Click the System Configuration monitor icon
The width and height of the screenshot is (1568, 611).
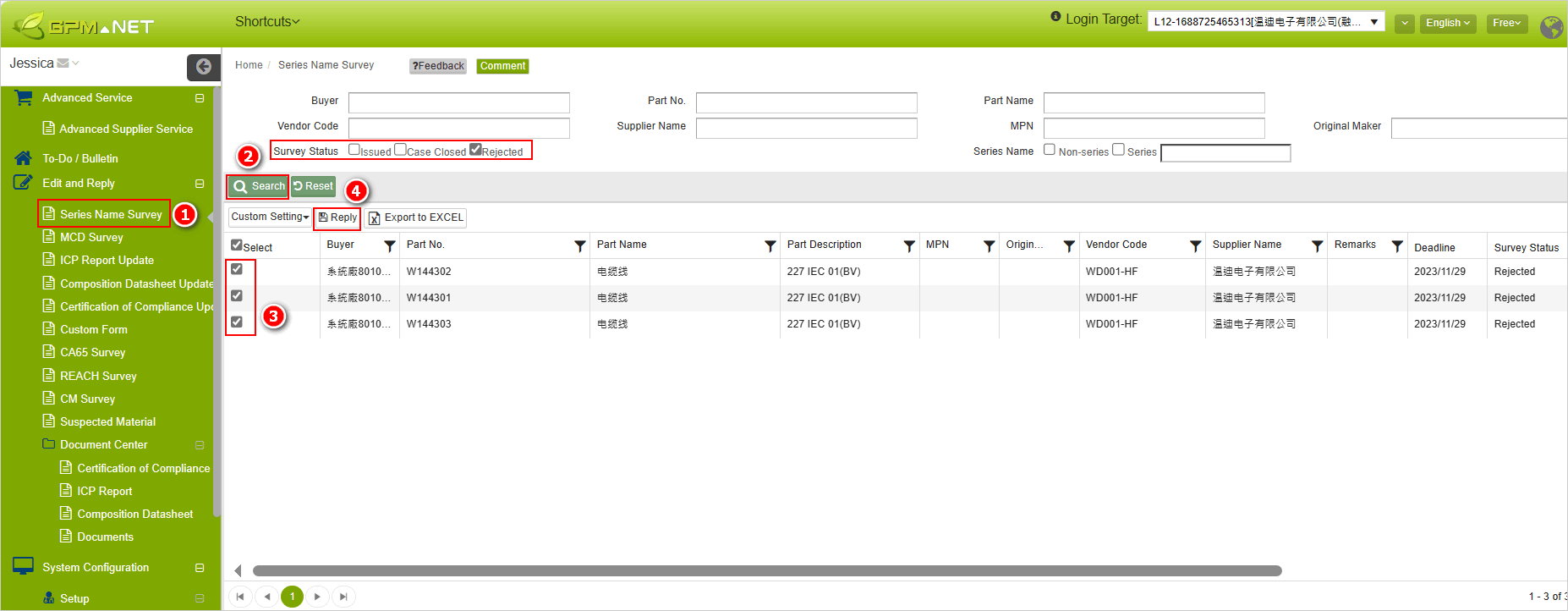[23, 566]
